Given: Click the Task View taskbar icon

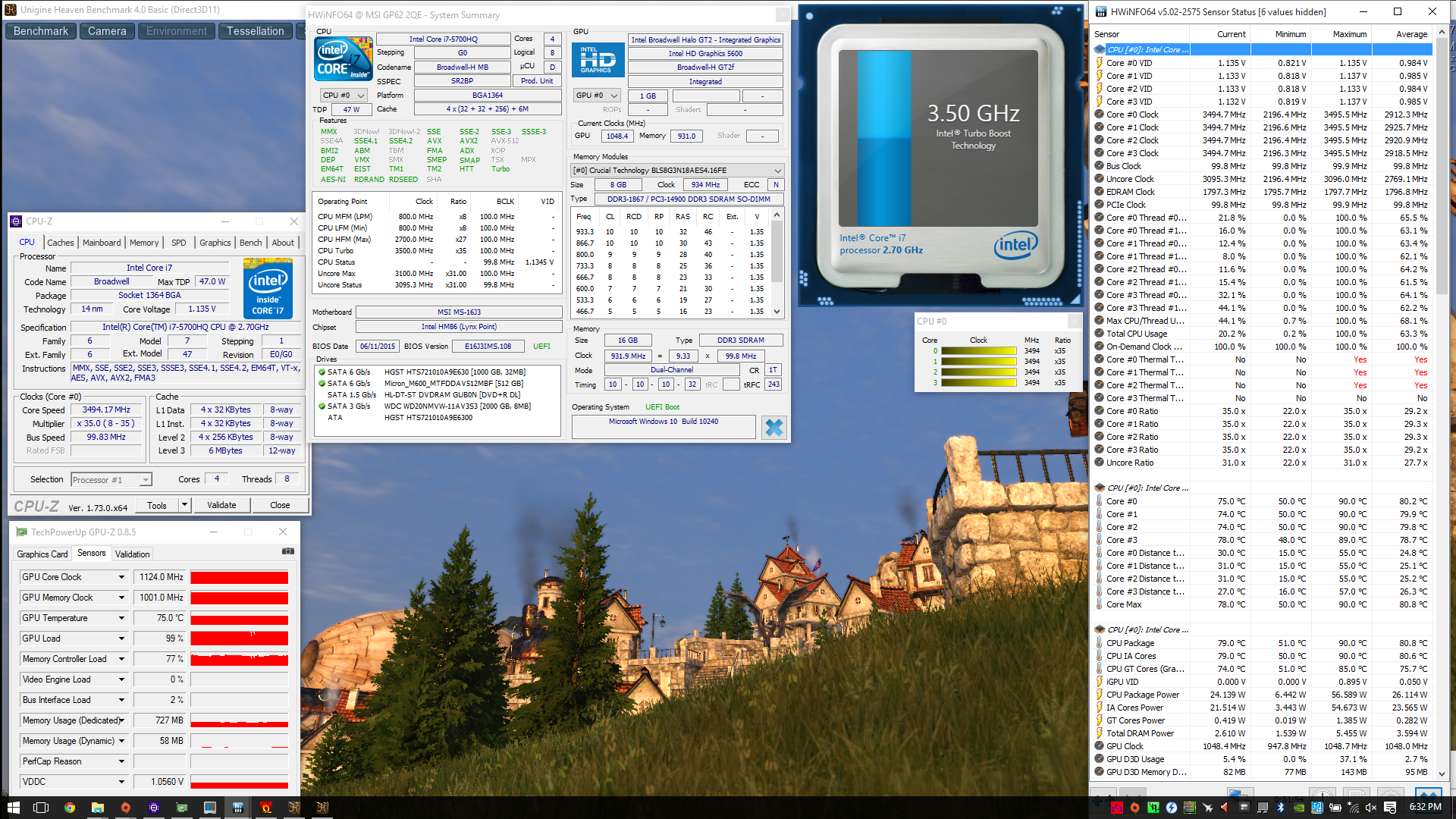Looking at the screenshot, I should click(42, 808).
